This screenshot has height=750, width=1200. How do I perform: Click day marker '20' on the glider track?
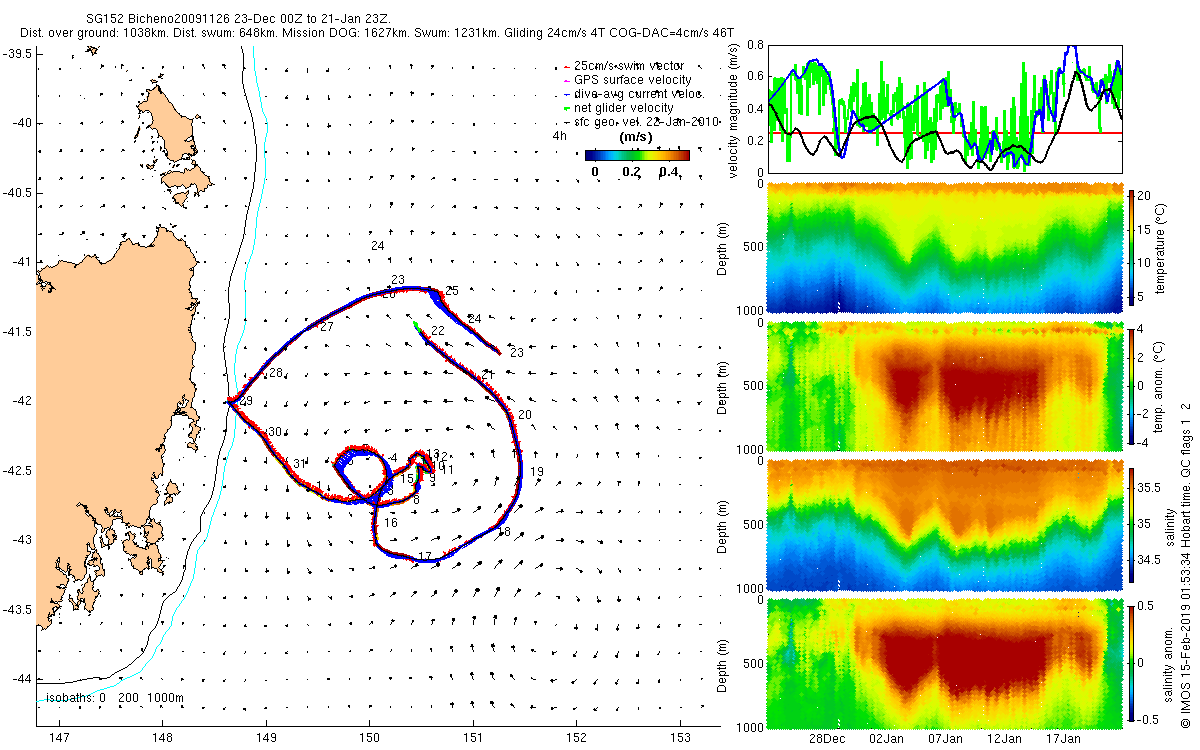(x=525, y=414)
